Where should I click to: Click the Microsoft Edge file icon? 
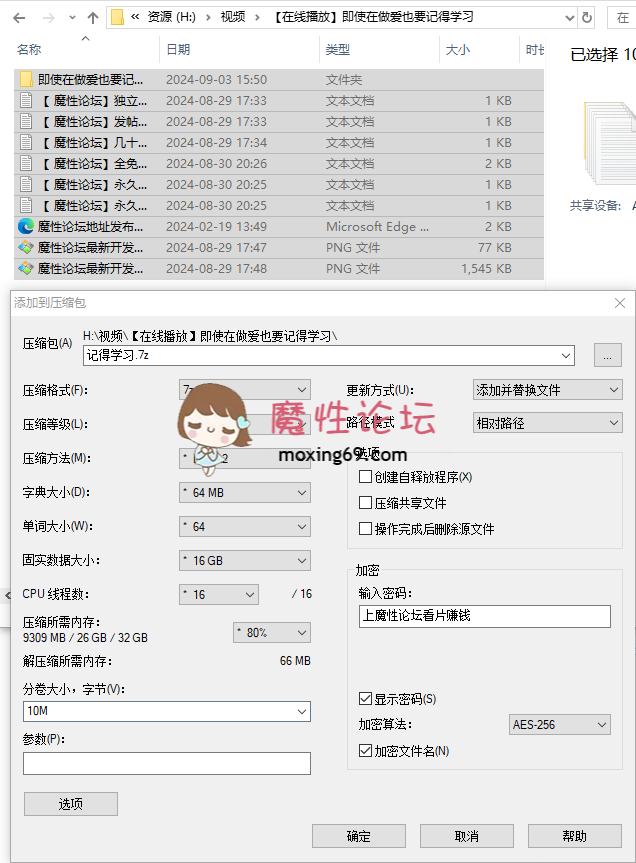[26, 227]
